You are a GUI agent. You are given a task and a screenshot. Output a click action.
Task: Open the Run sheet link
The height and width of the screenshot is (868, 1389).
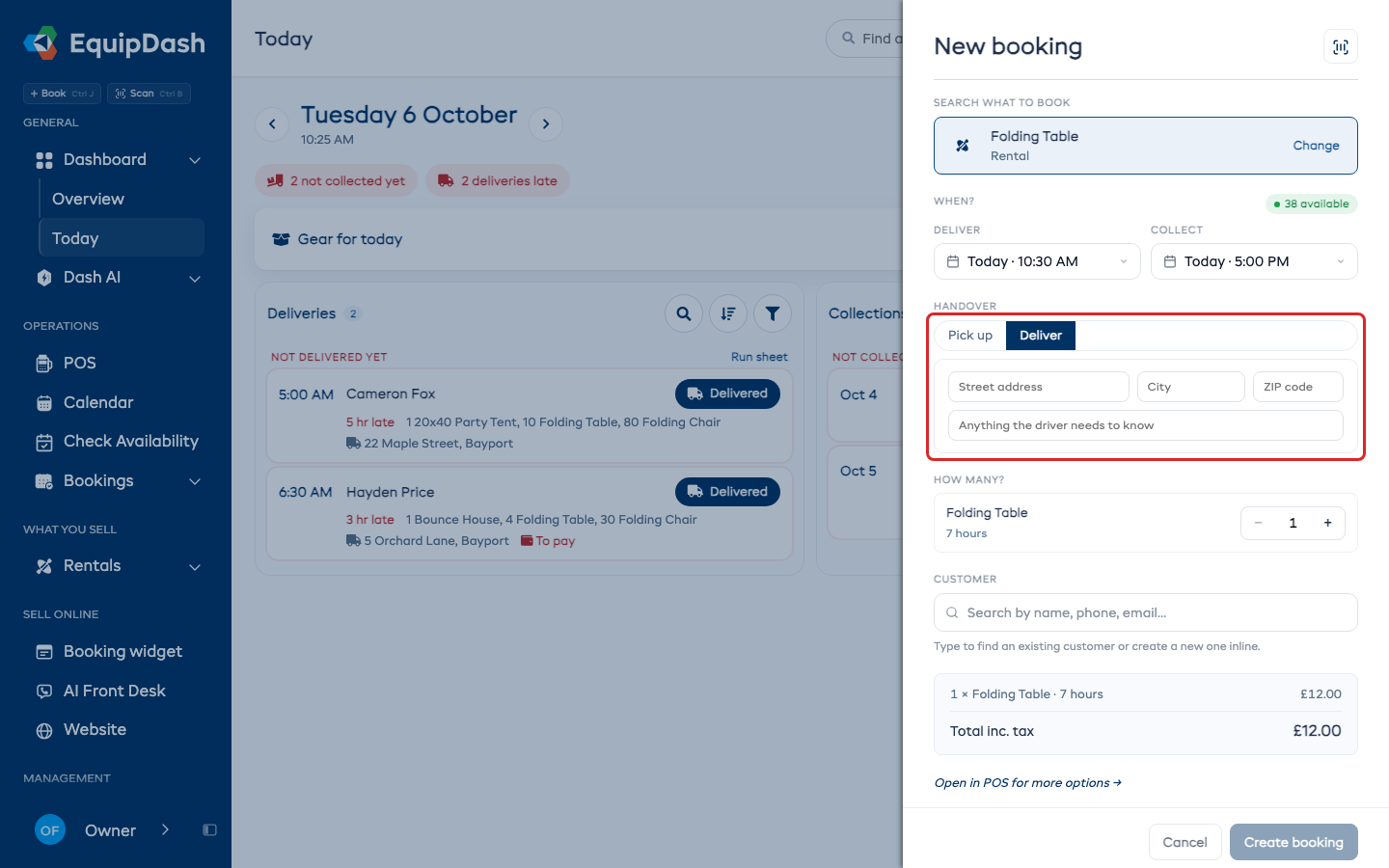[x=759, y=357]
